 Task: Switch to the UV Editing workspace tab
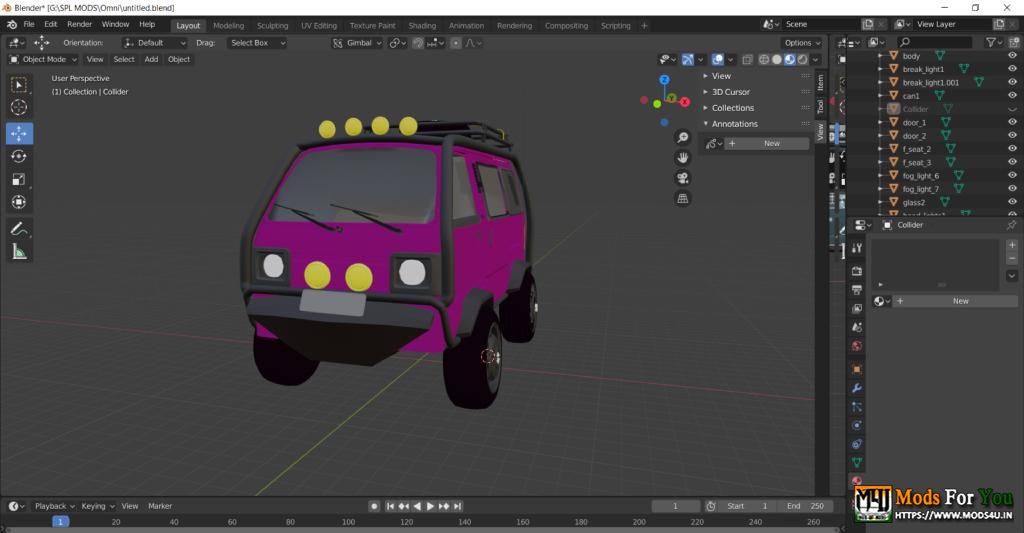319,25
